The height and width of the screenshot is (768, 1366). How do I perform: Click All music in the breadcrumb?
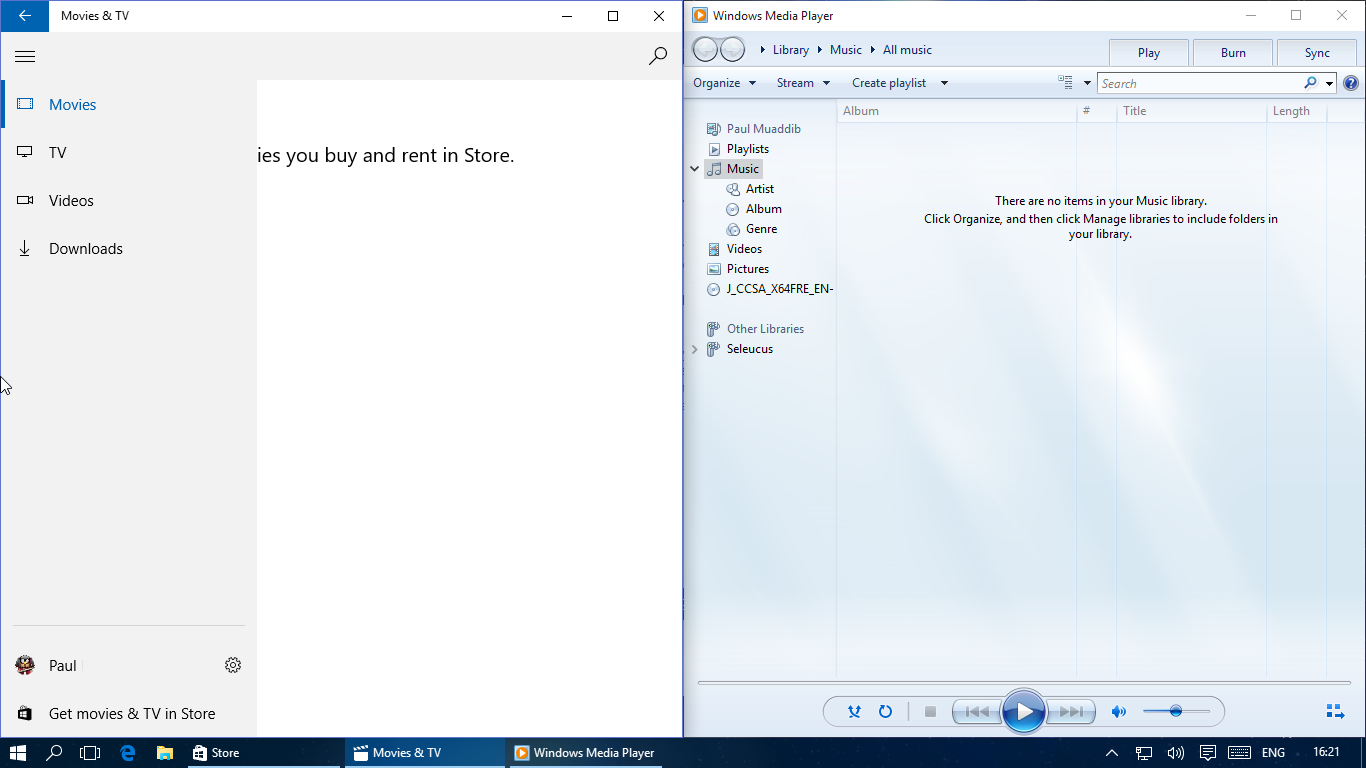pos(907,50)
